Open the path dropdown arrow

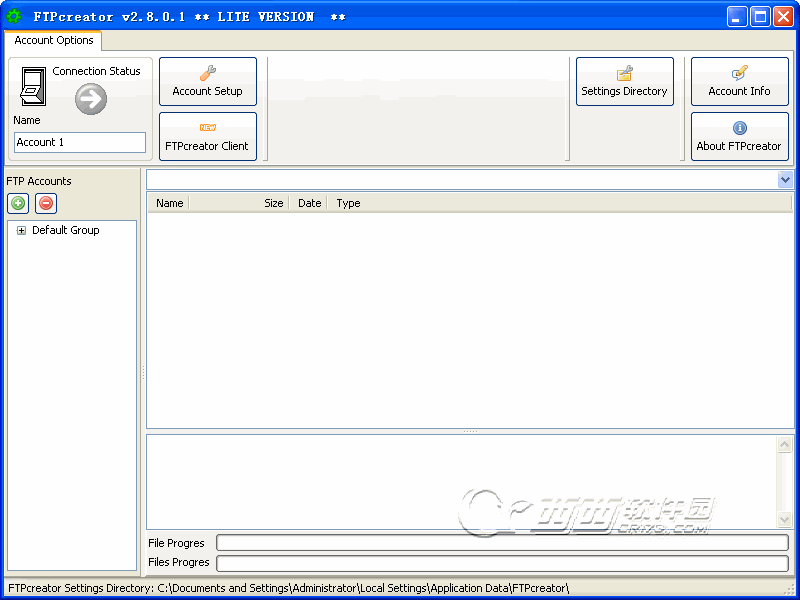pos(785,180)
